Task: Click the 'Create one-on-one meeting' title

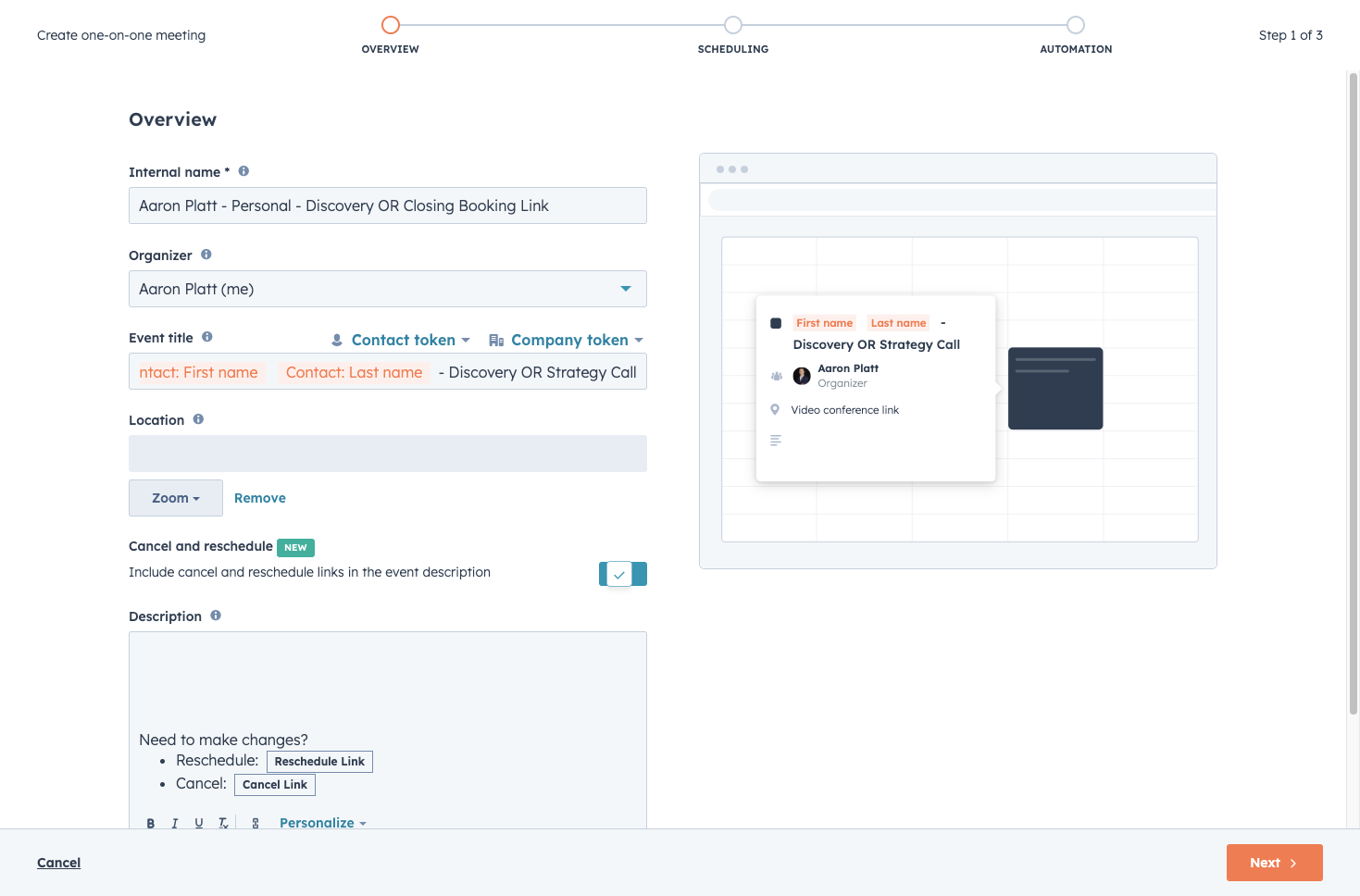Action: click(121, 35)
